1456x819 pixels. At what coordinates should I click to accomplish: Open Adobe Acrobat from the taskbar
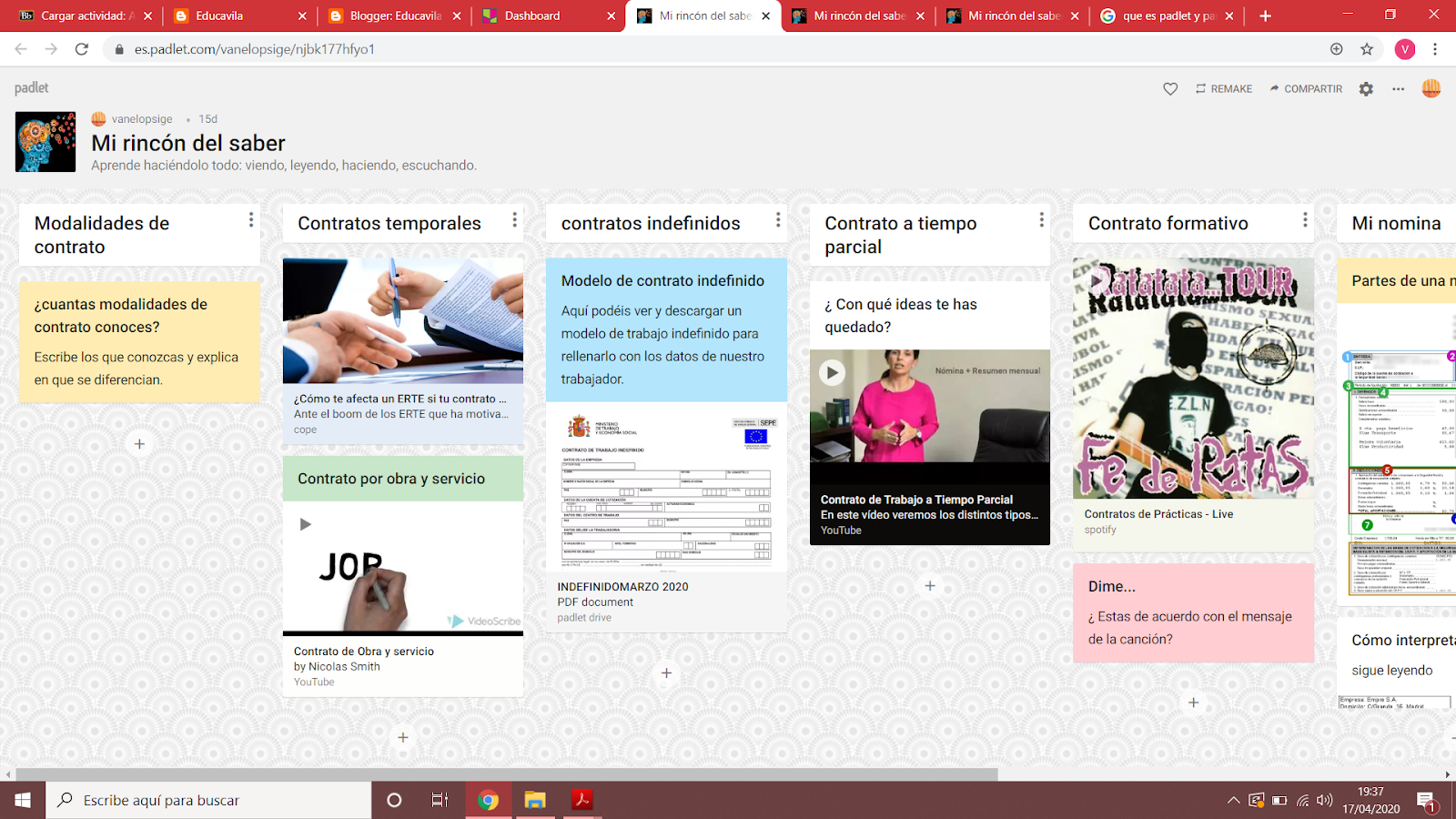pos(580,800)
